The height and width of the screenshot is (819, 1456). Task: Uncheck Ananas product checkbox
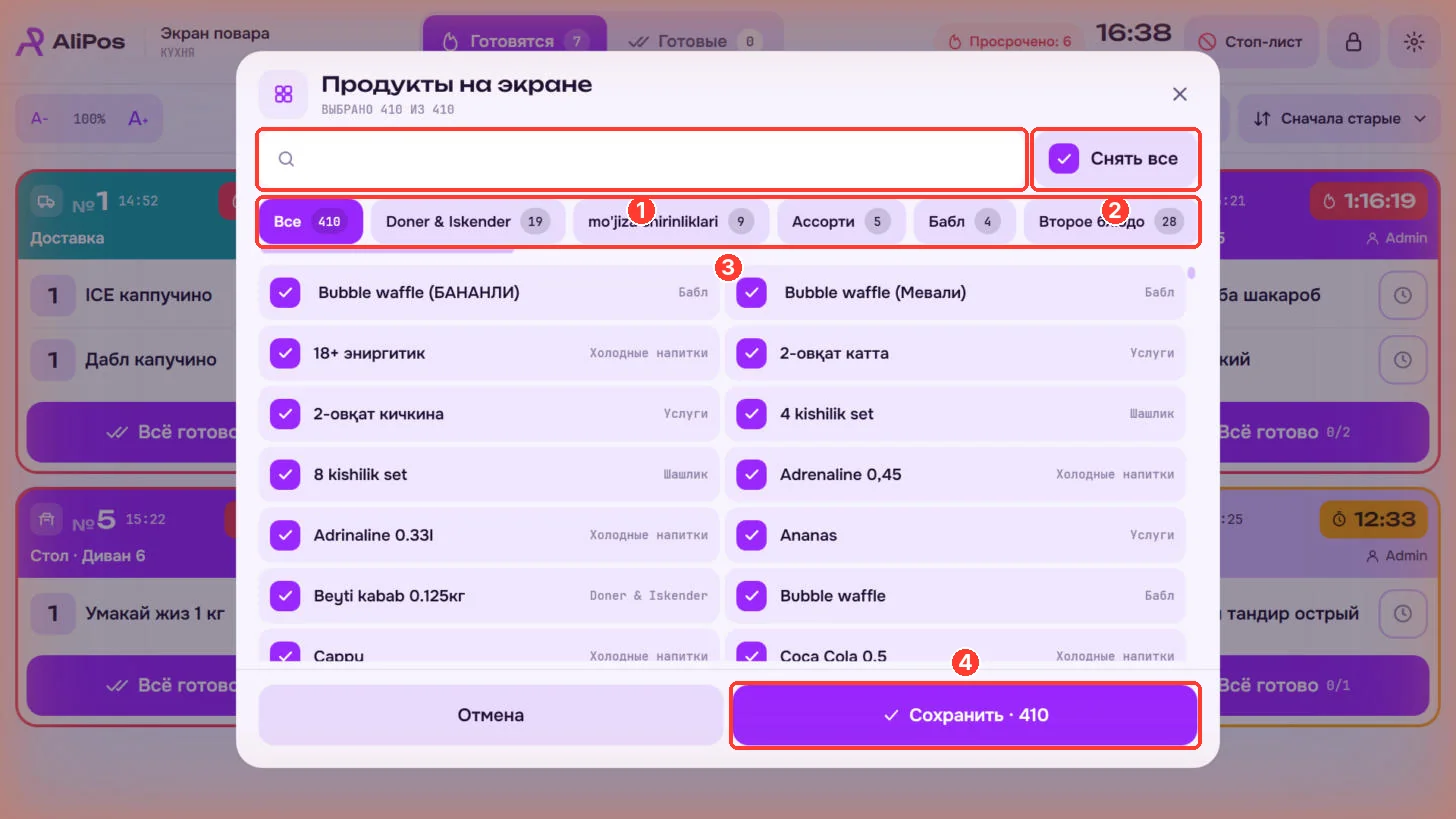click(x=751, y=535)
